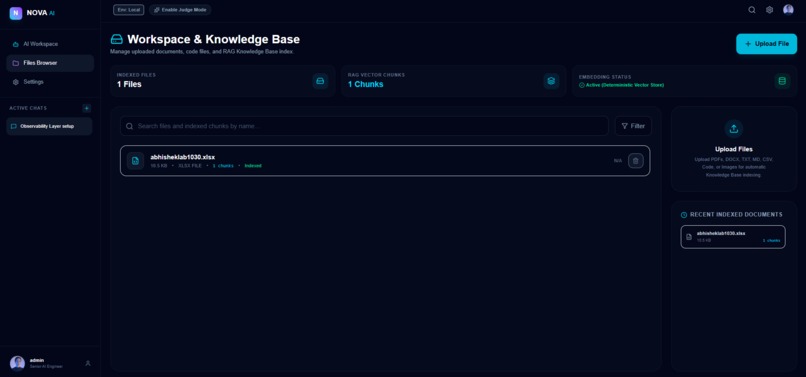Image resolution: width=806 pixels, height=377 pixels.
Task: Click the Settings gear icon in sidebar
Action: 15,82
